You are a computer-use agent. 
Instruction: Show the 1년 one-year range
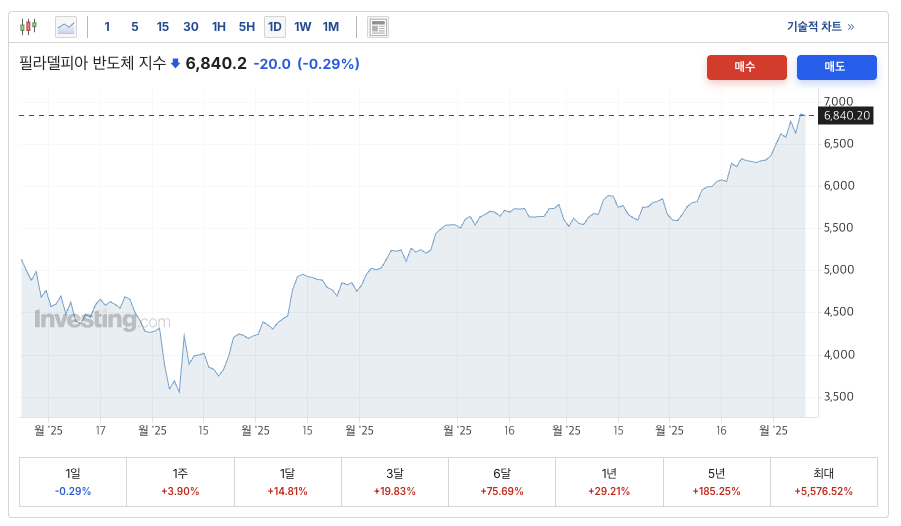coord(609,482)
